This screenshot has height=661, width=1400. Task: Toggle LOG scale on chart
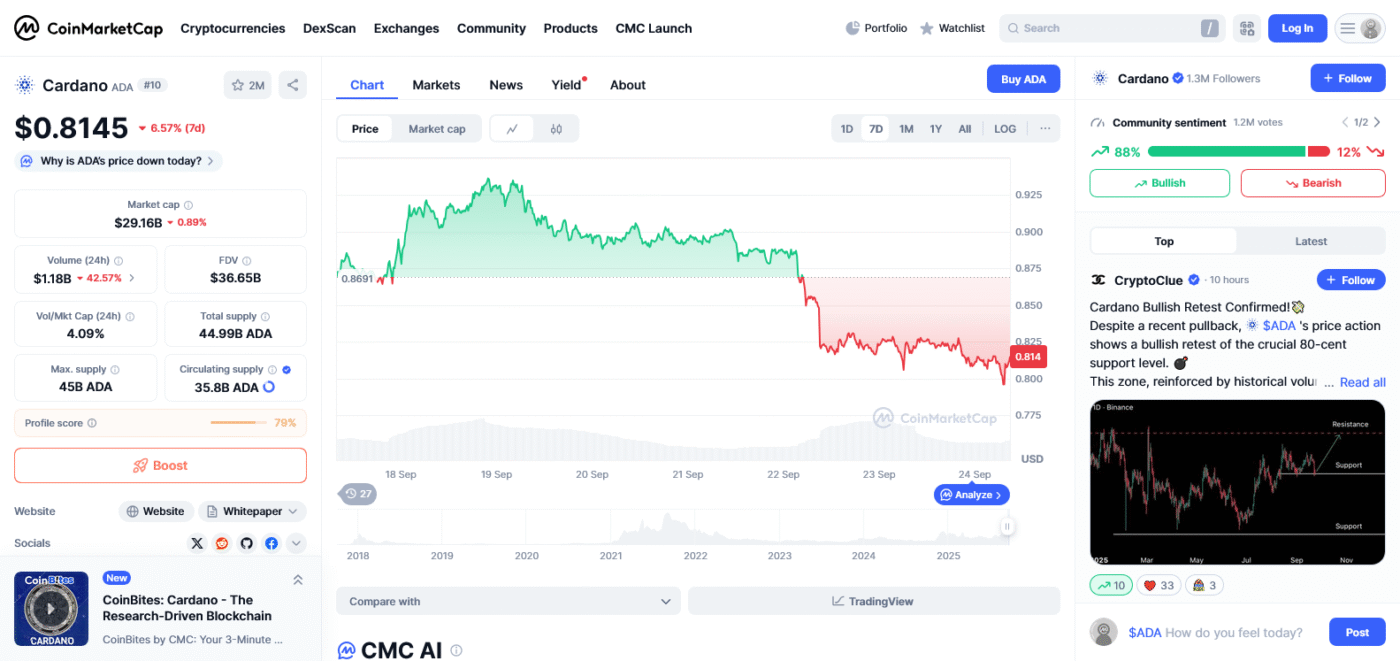(1005, 129)
